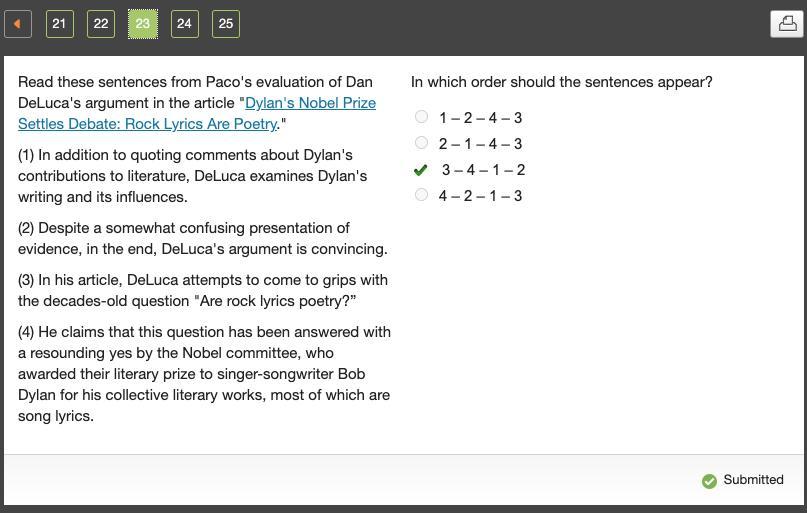
Task: Jump to question 22
Action: coord(101,24)
